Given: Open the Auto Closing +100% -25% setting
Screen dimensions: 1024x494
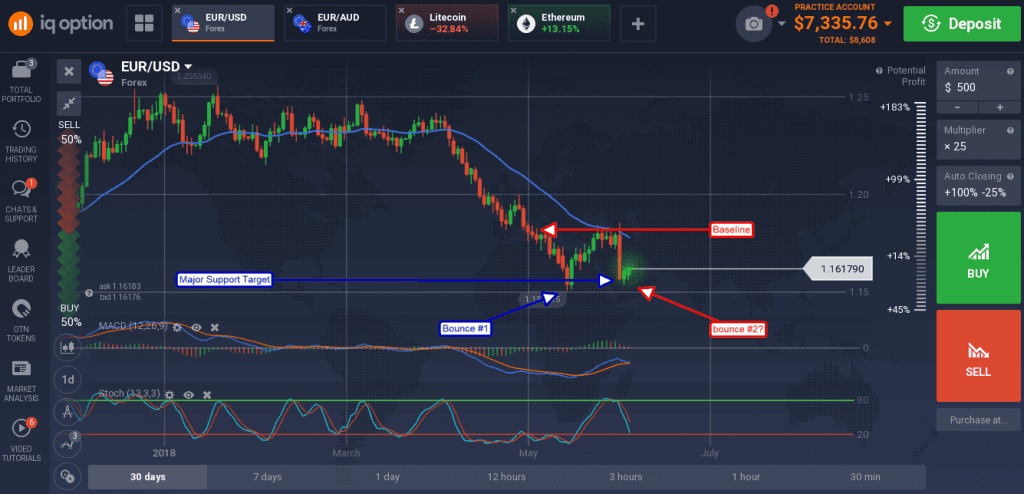Looking at the screenshot, I should tap(978, 185).
